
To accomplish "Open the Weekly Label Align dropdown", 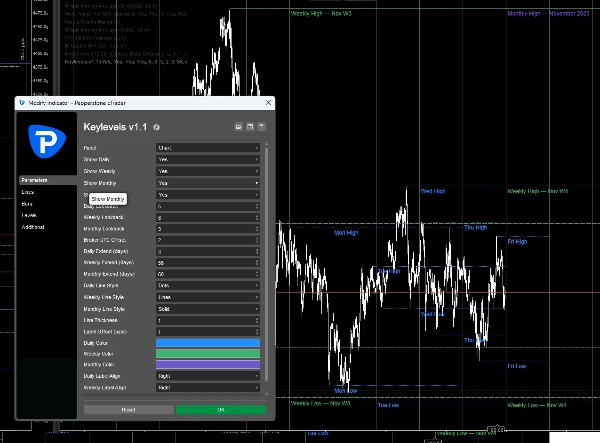I will (208, 388).
